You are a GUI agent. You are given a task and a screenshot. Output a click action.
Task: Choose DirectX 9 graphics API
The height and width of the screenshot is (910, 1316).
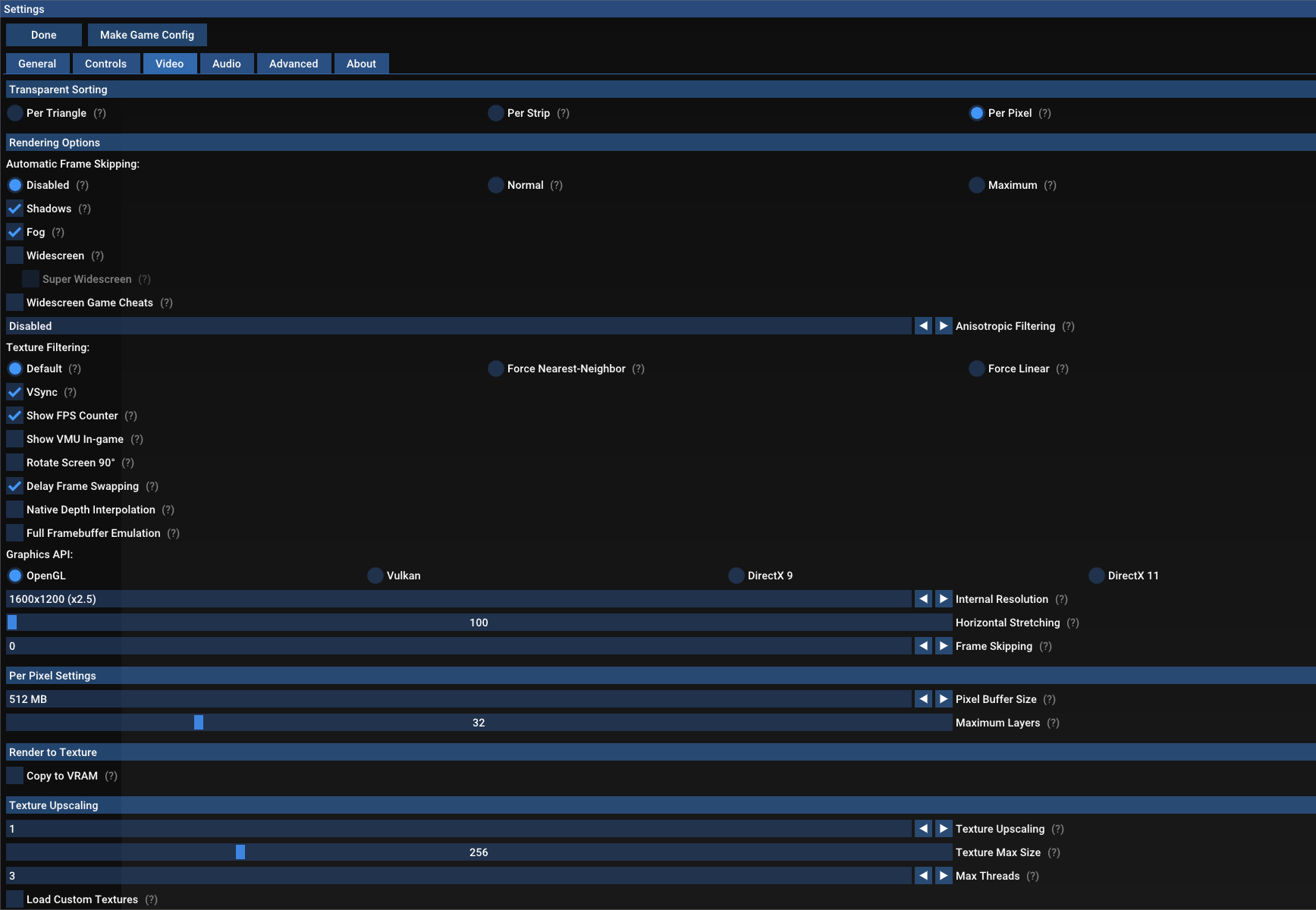737,576
